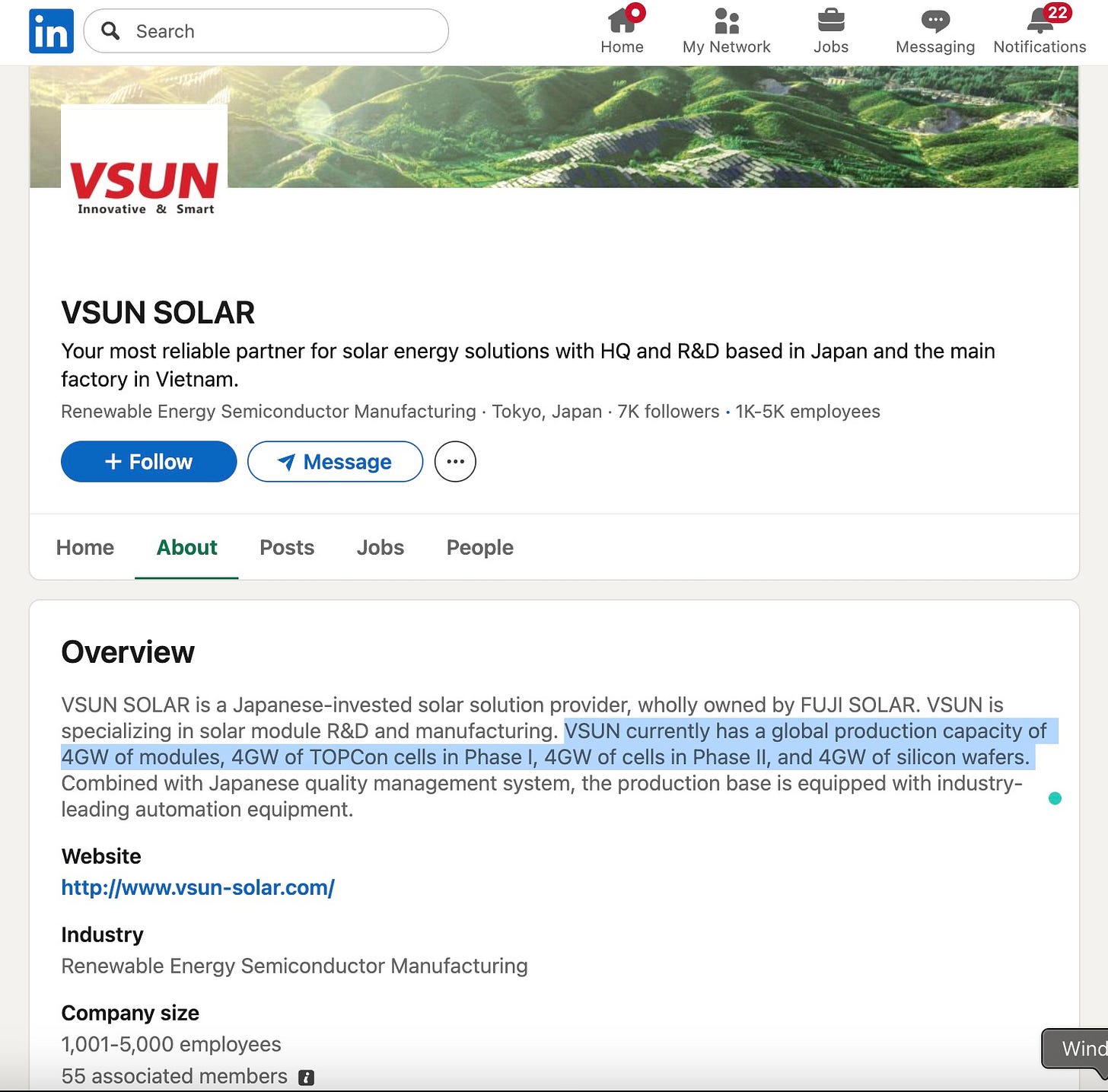Open Home from the top navigation
The width and height of the screenshot is (1108, 1092).
tap(622, 31)
